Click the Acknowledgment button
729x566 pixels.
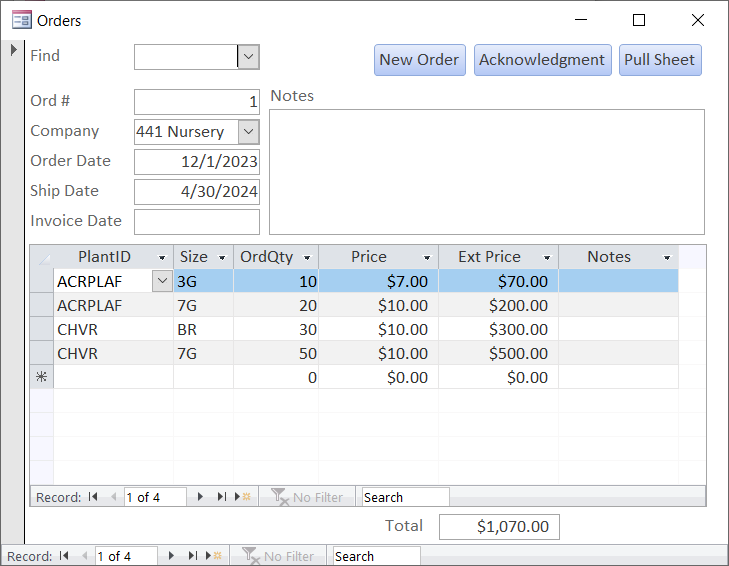pyautogui.click(x=541, y=60)
